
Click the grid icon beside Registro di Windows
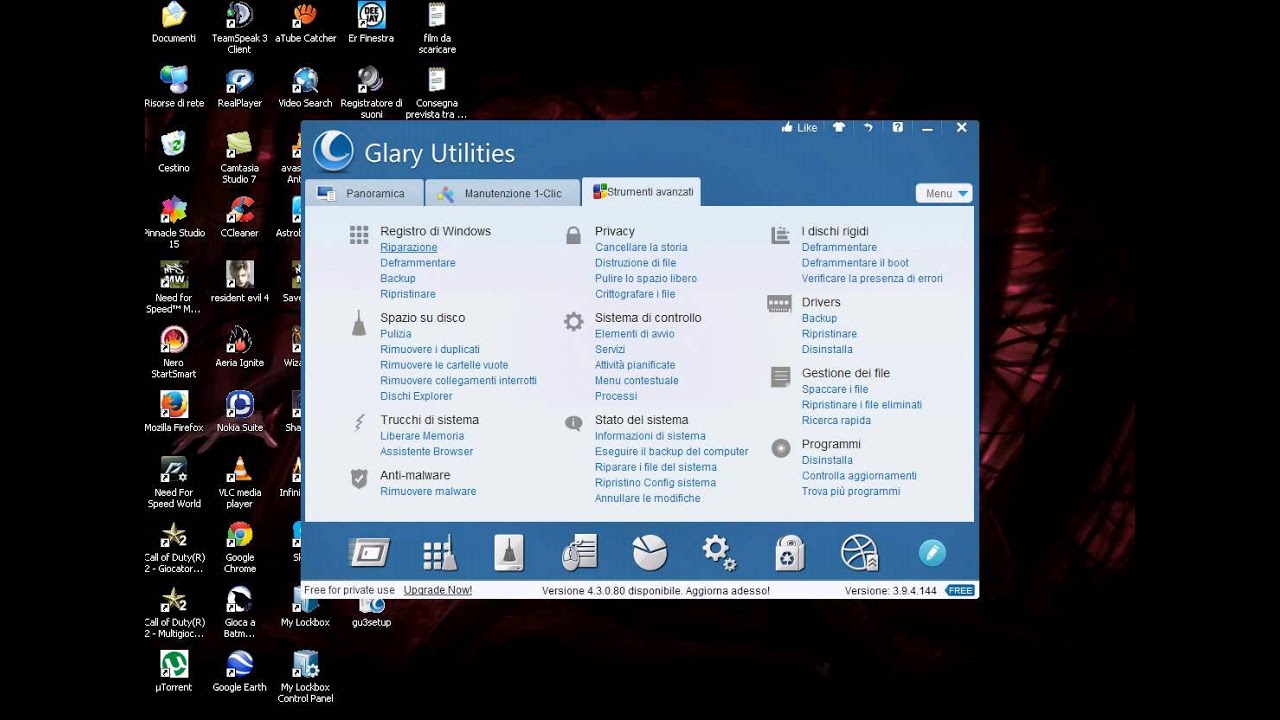tap(359, 235)
